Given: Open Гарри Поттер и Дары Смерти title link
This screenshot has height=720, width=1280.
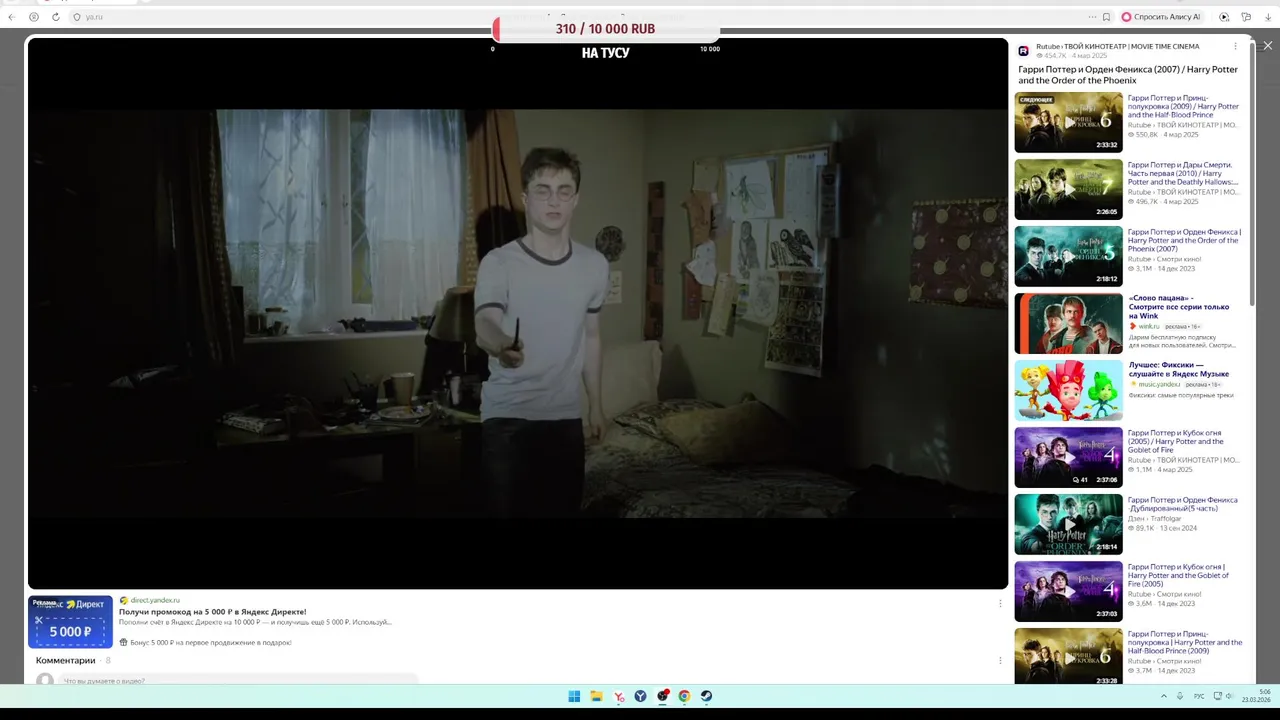Looking at the screenshot, I should 1183,173.
